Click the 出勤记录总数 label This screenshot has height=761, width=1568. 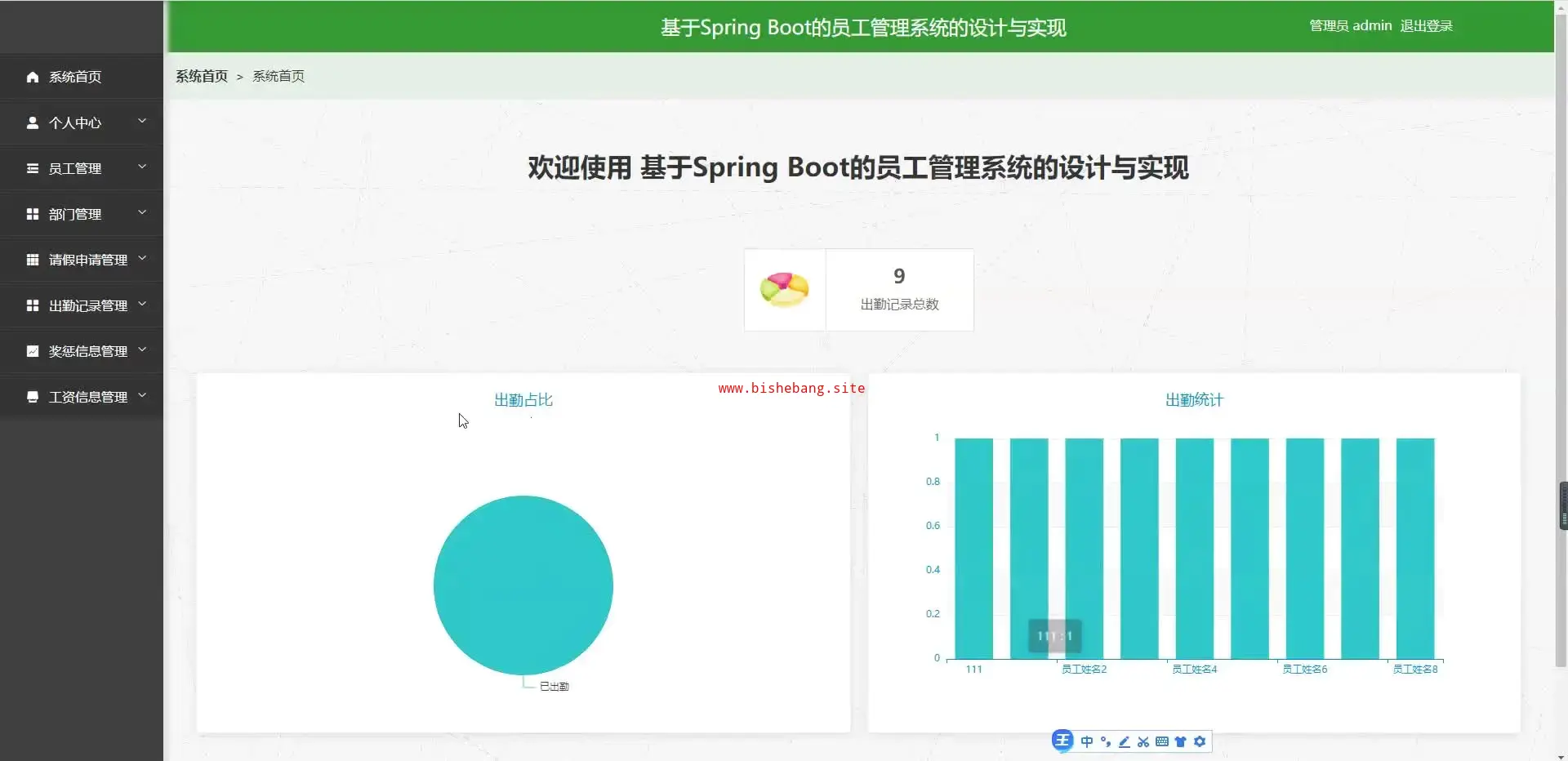(x=899, y=305)
